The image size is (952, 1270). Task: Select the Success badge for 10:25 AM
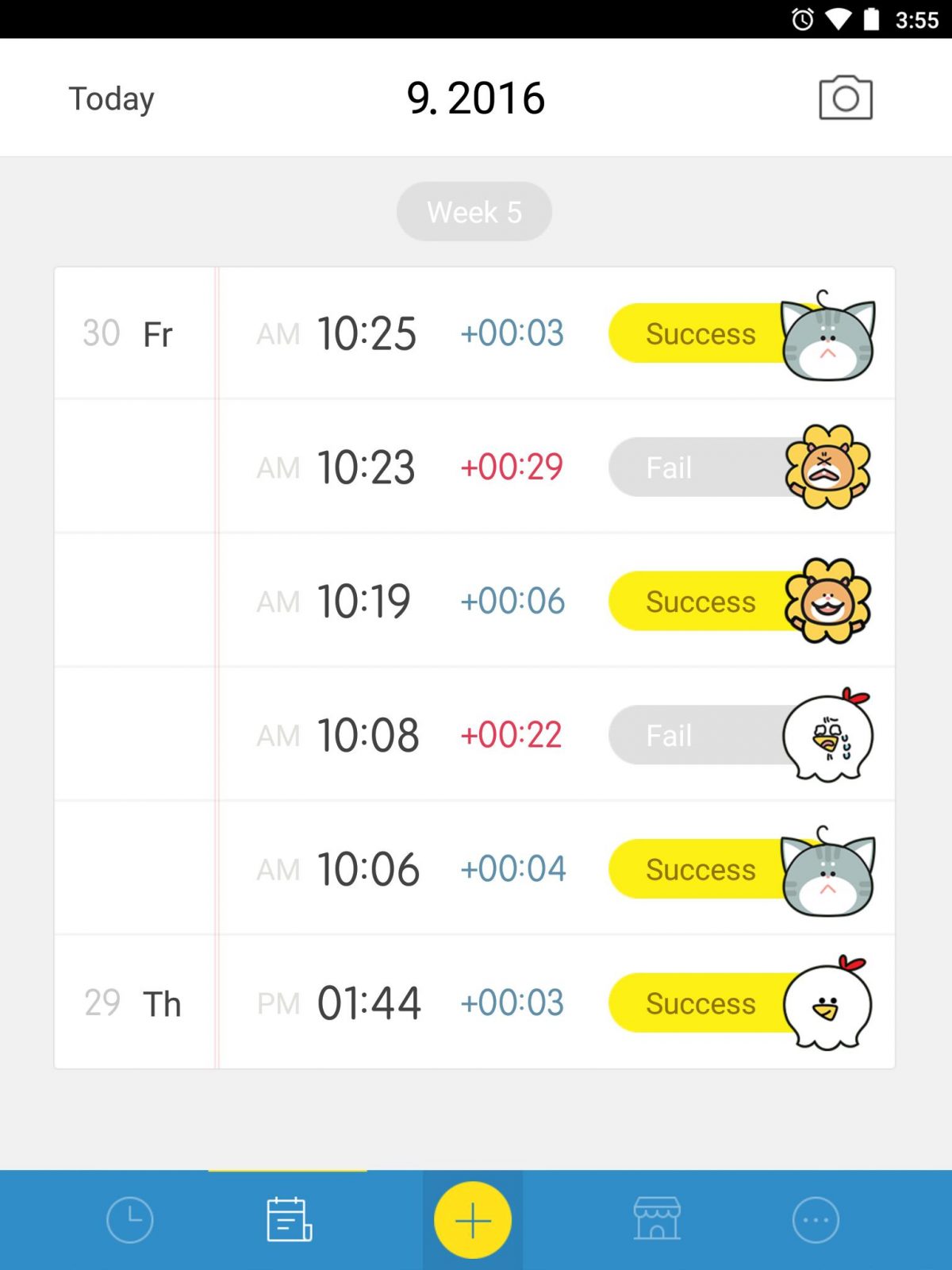click(x=700, y=333)
